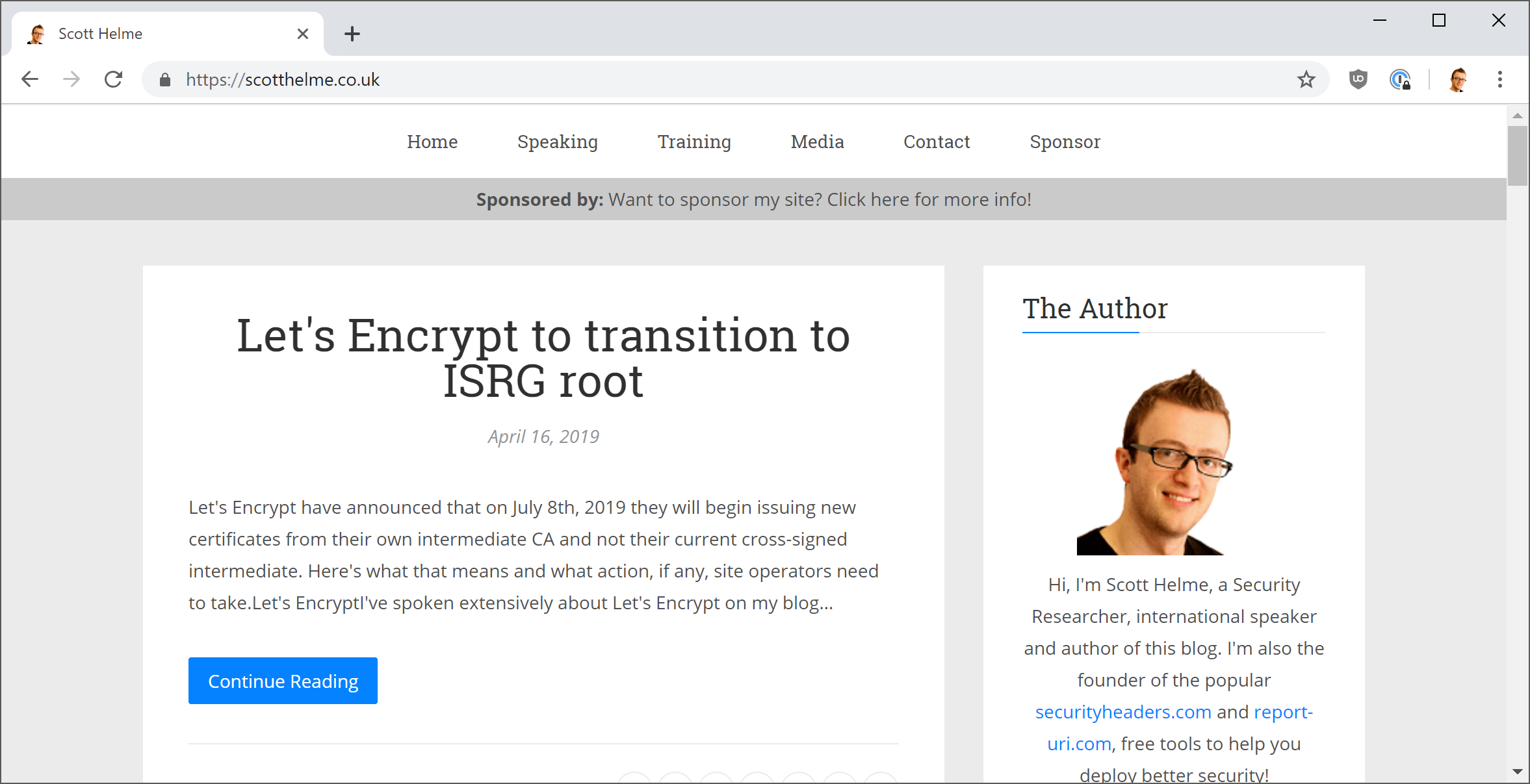Open a new tab with the plus button
This screenshot has width=1530, height=784.
[352, 34]
